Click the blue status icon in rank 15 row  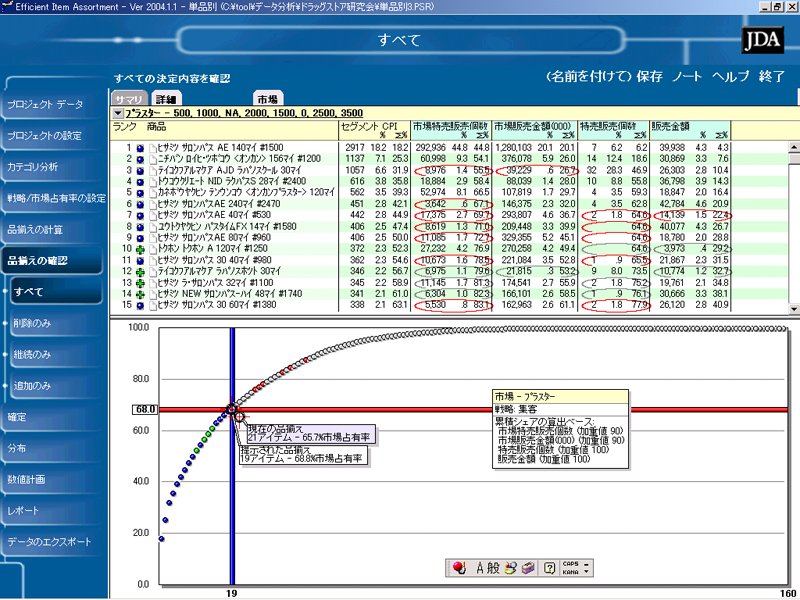pyautogui.click(x=140, y=305)
